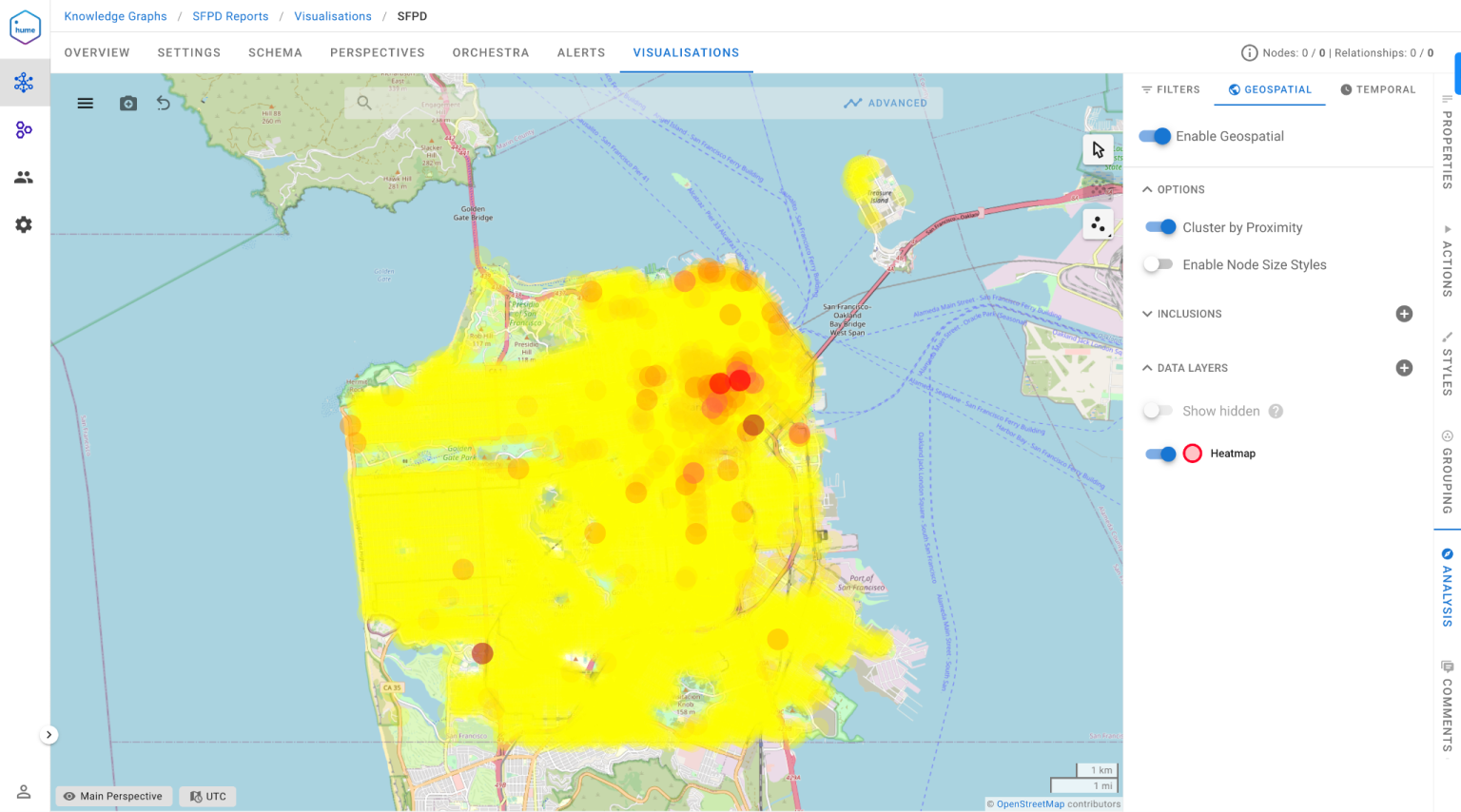Screen dimensions: 1461x812
Task: Open knowledge graph icon in left sidebar
Action: [24, 83]
